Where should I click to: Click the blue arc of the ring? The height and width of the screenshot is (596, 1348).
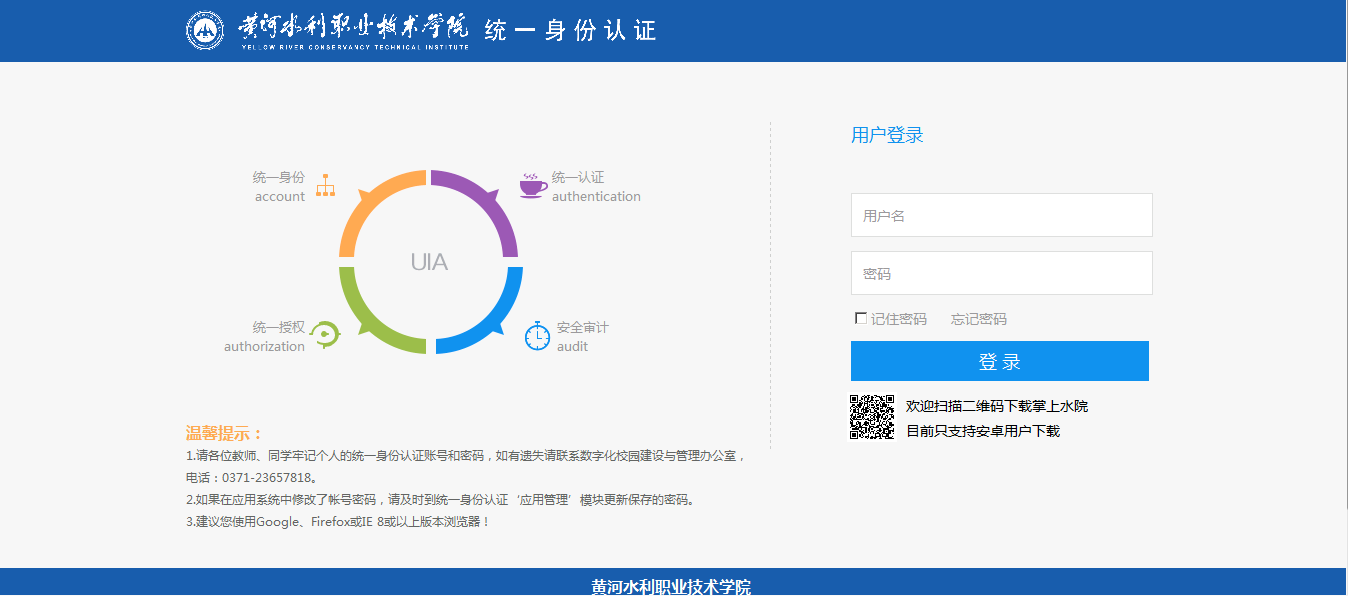tap(490, 322)
